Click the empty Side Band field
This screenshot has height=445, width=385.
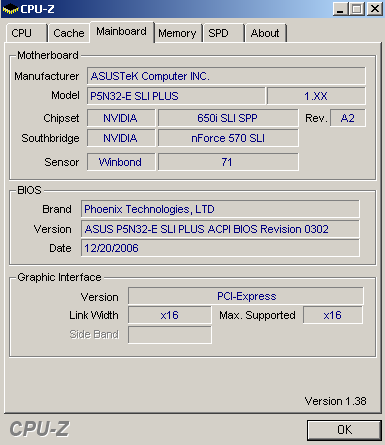(170, 335)
